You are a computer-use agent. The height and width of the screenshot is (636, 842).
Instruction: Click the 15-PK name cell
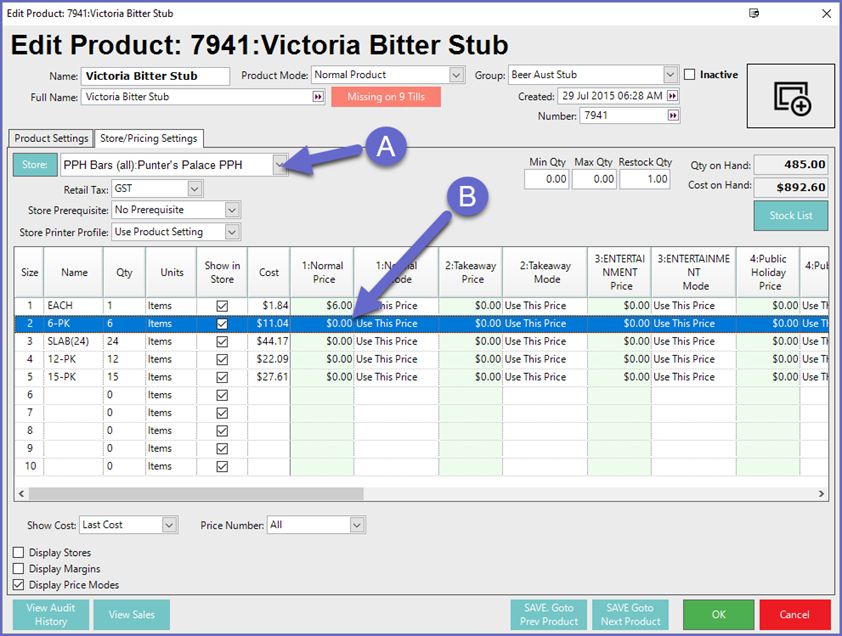[73, 377]
